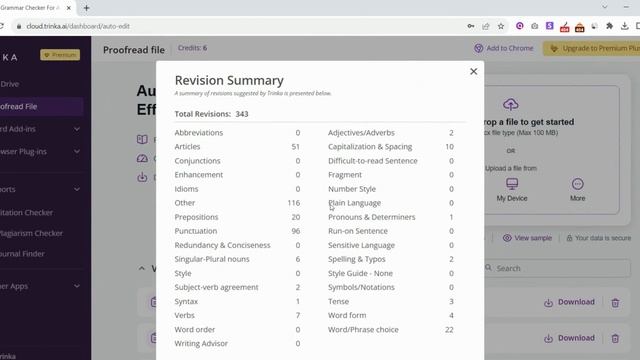Click the password key icon

coord(471,26)
